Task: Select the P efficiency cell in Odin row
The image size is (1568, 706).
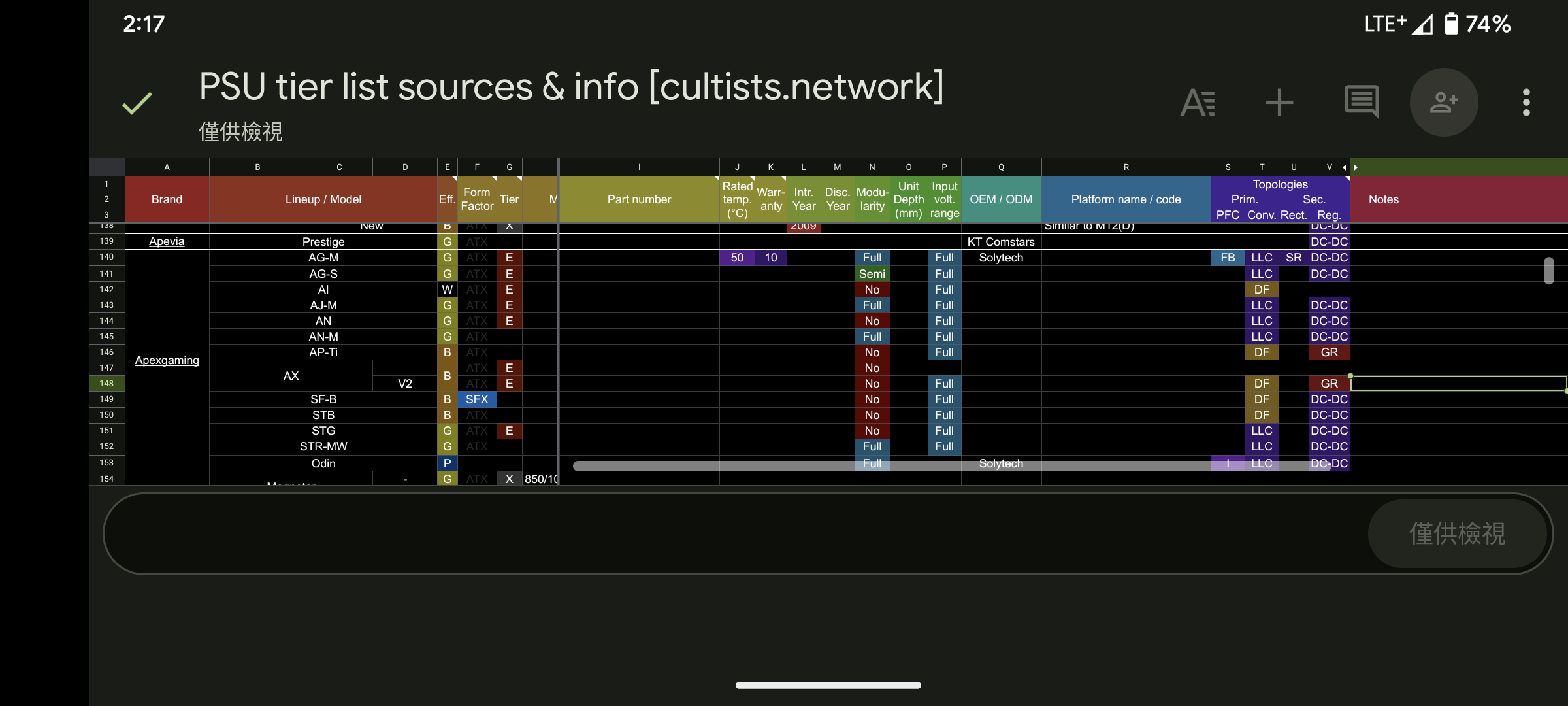Action: (x=447, y=463)
